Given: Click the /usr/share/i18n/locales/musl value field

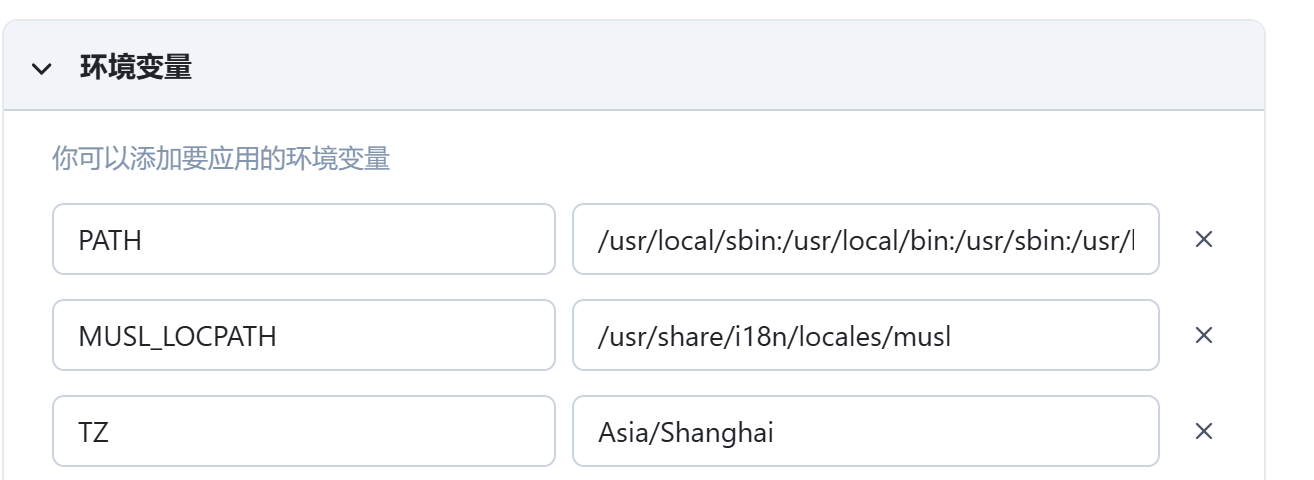Looking at the screenshot, I should (865, 335).
